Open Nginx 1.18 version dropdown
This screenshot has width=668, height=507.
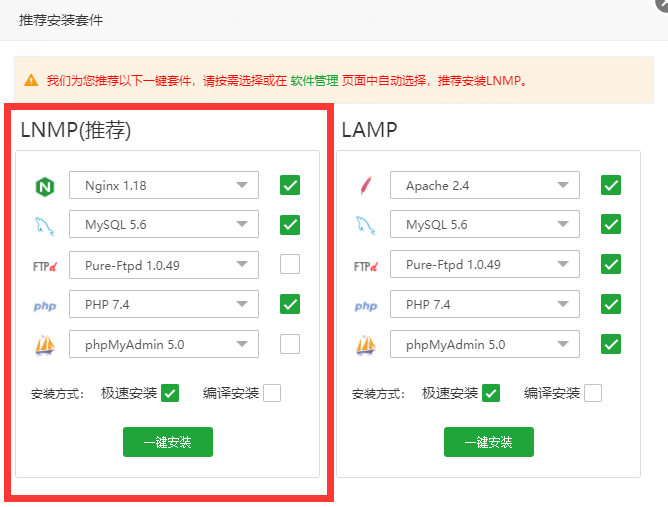(164, 185)
